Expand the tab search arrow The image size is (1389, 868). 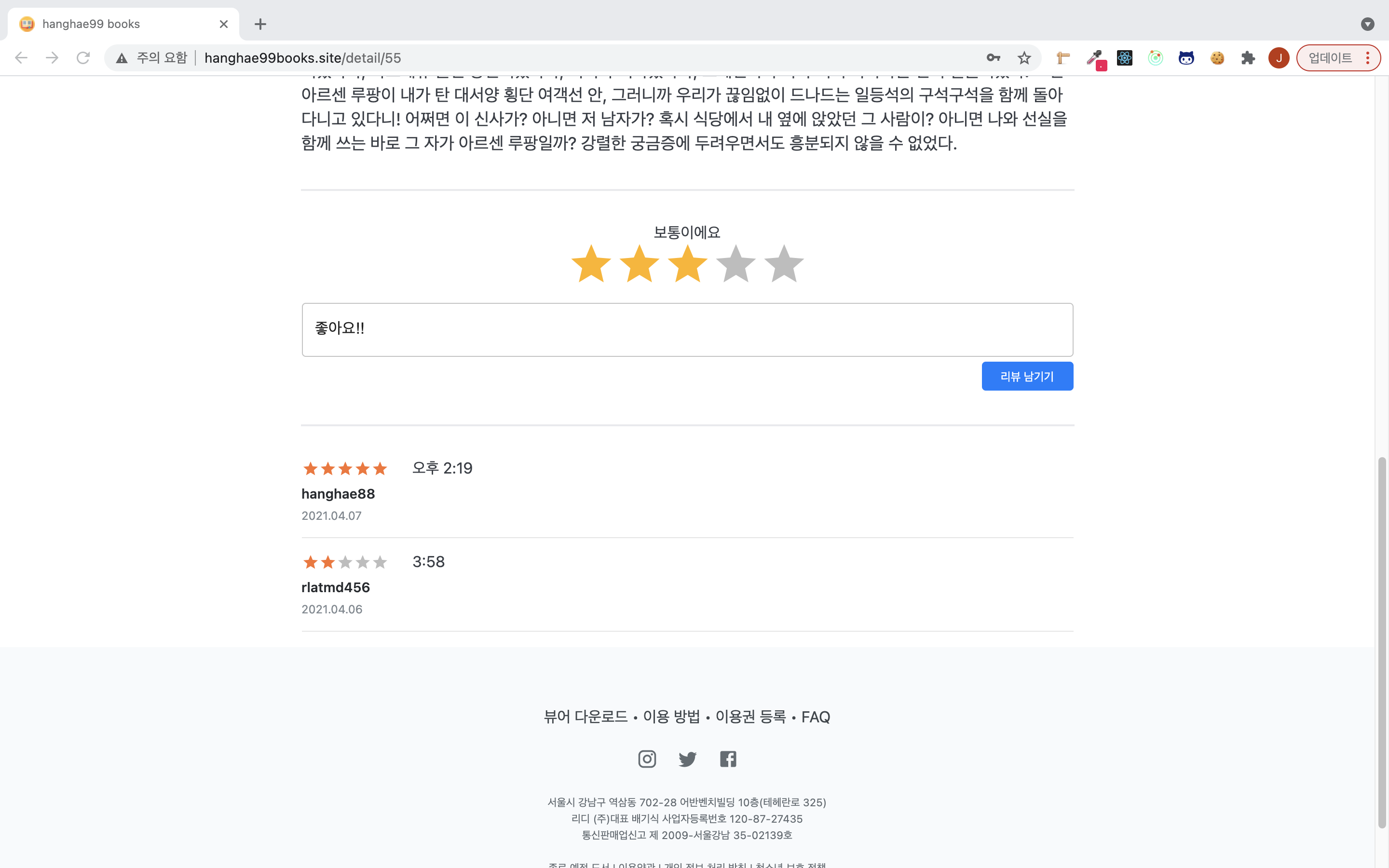point(1367,24)
